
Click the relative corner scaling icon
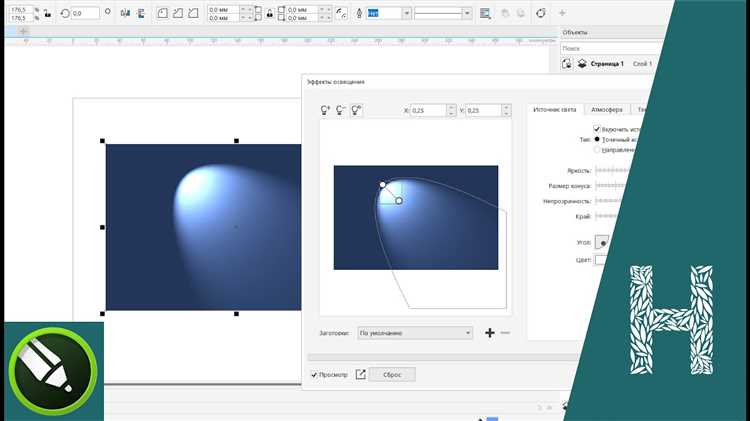(341, 13)
